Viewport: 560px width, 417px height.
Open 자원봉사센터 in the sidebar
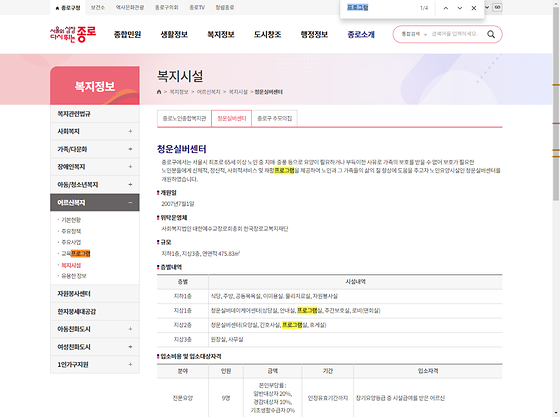[95, 294]
